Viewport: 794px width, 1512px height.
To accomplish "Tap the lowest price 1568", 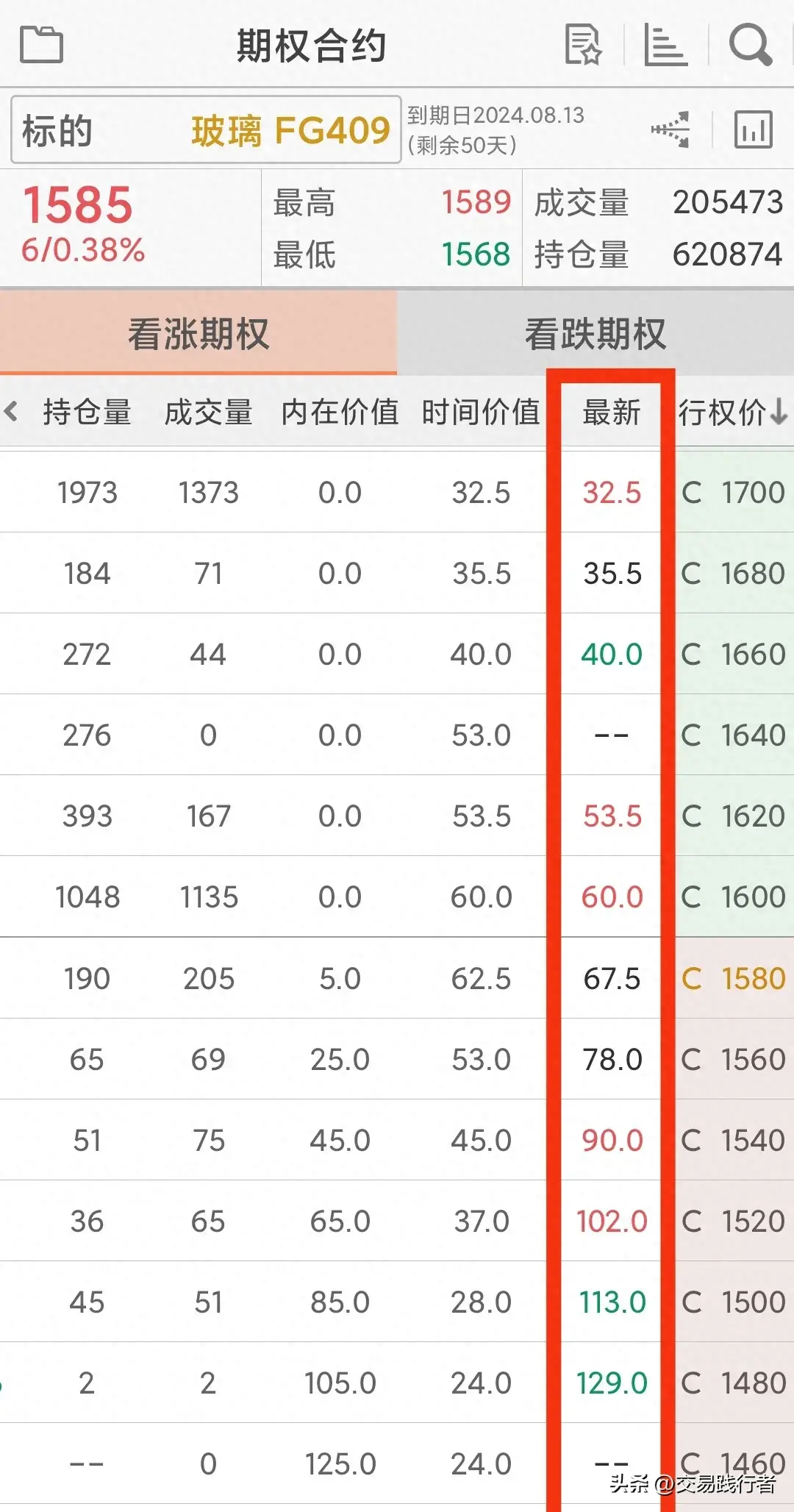I will pyautogui.click(x=476, y=254).
